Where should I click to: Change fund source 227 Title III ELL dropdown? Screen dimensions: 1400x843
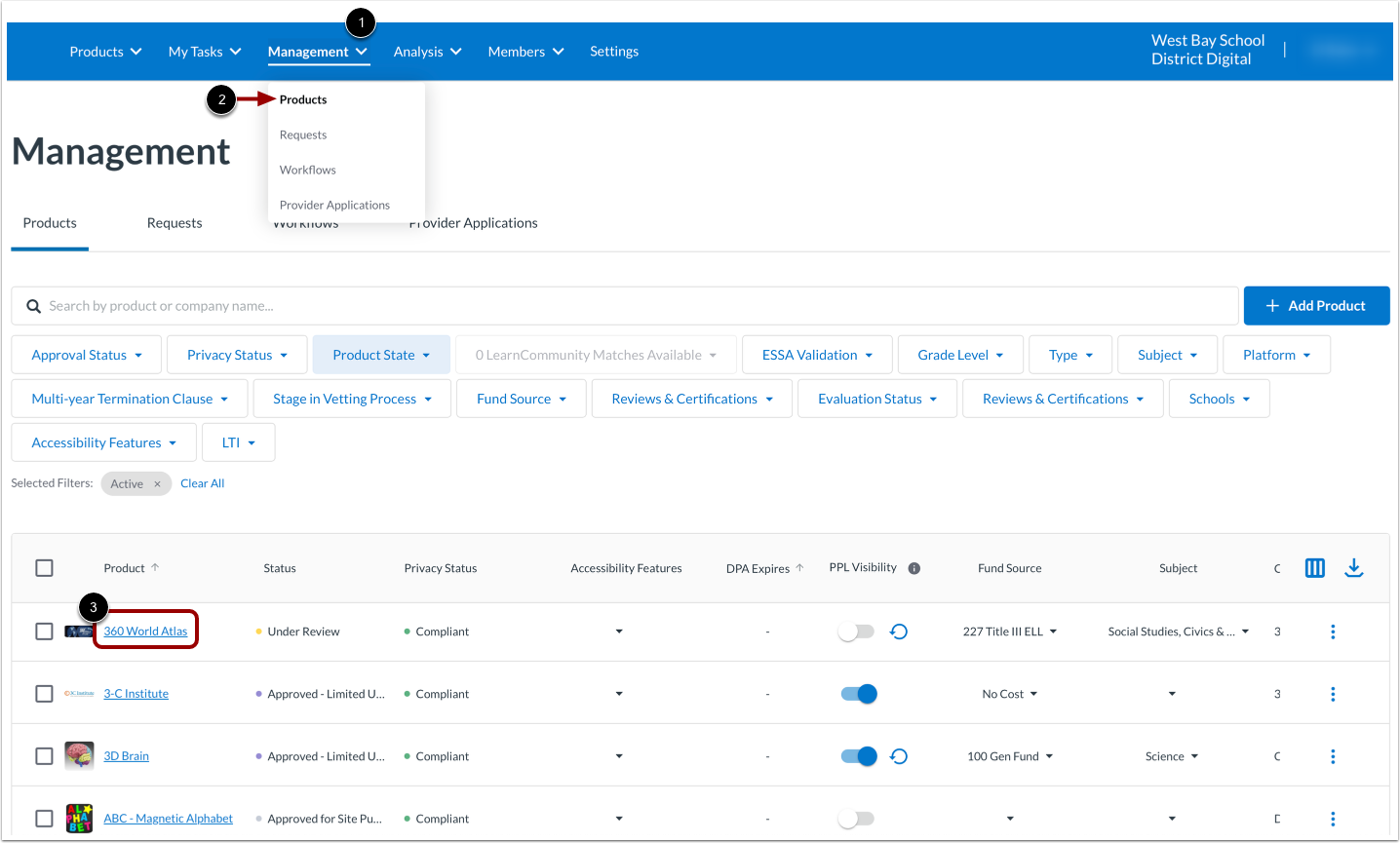pos(1010,632)
